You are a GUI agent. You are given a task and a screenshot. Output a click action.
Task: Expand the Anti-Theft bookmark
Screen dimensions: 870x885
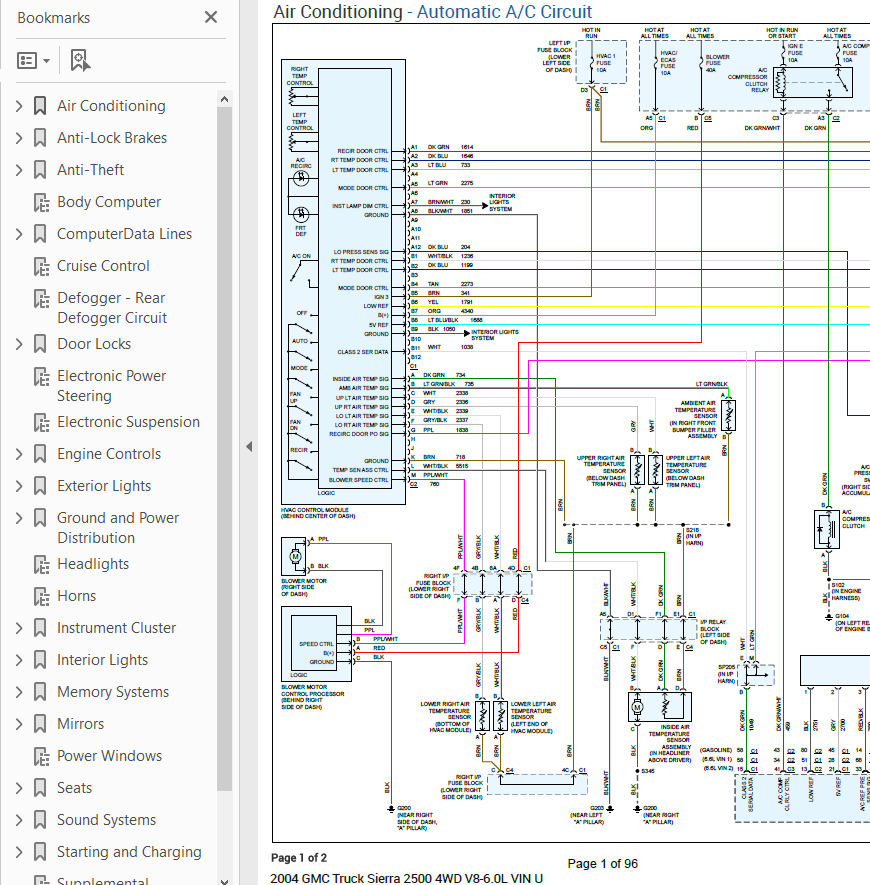[x=19, y=170]
